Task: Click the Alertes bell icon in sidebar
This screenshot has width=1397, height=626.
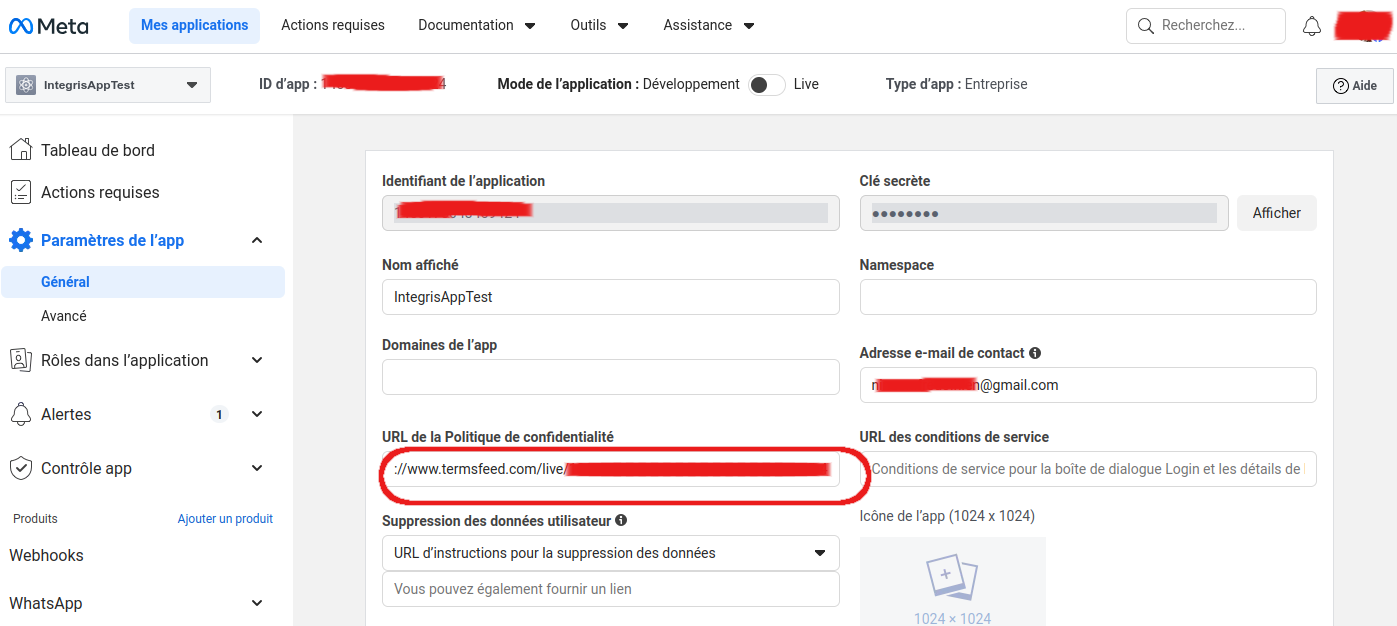Action: [20, 414]
